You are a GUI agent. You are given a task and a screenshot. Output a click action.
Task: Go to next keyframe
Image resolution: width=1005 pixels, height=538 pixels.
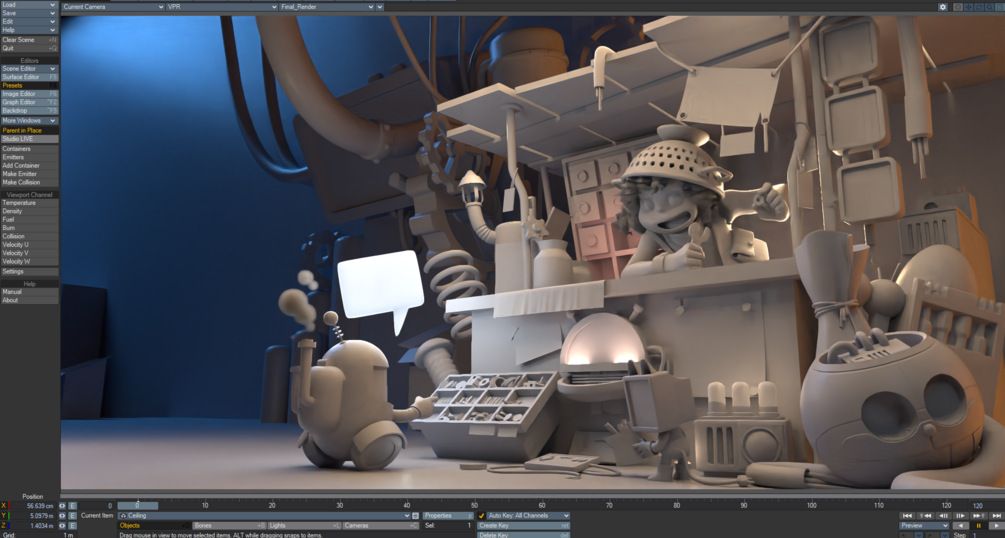[x=979, y=516]
